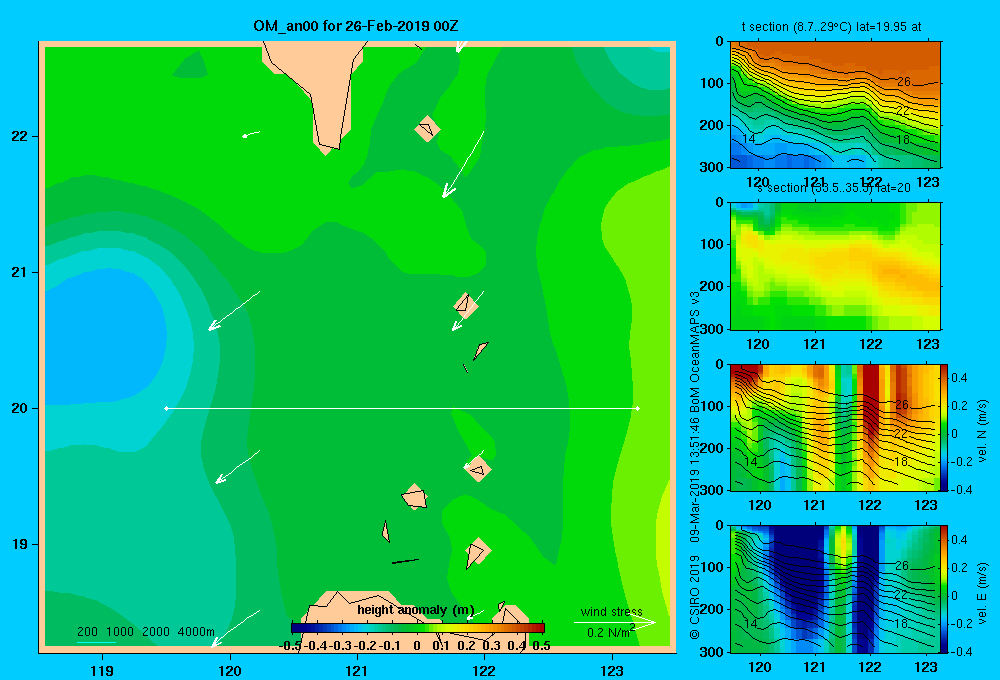Click the salinity section plot
This screenshot has width=1000, height=680.
835,266
